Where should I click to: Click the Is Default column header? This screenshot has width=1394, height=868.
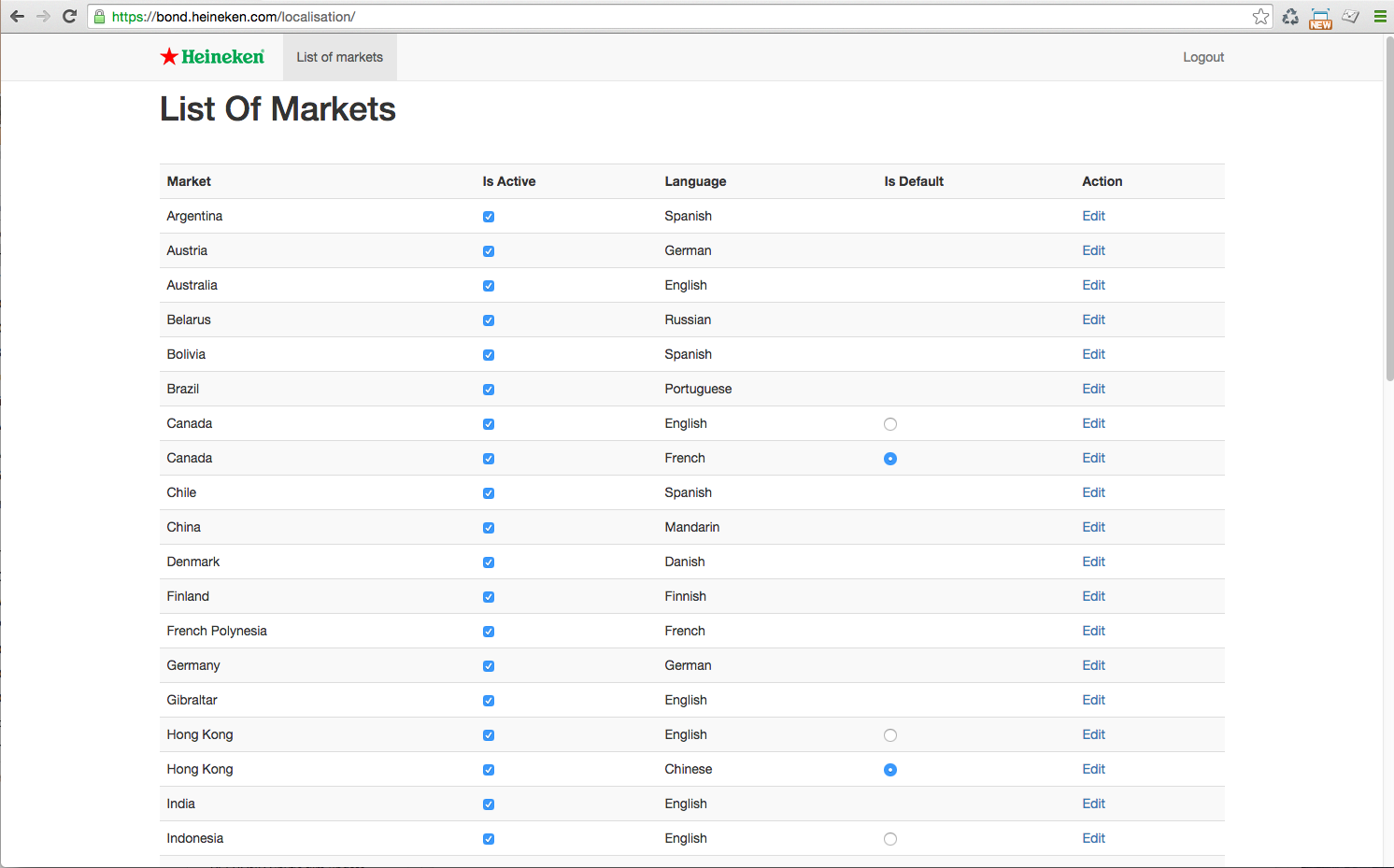pos(914,181)
